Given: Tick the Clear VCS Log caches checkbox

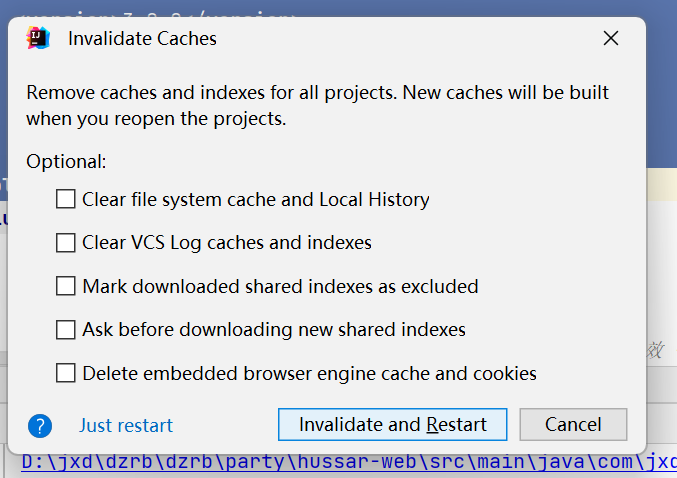Looking at the screenshot, I should [66, 242].
